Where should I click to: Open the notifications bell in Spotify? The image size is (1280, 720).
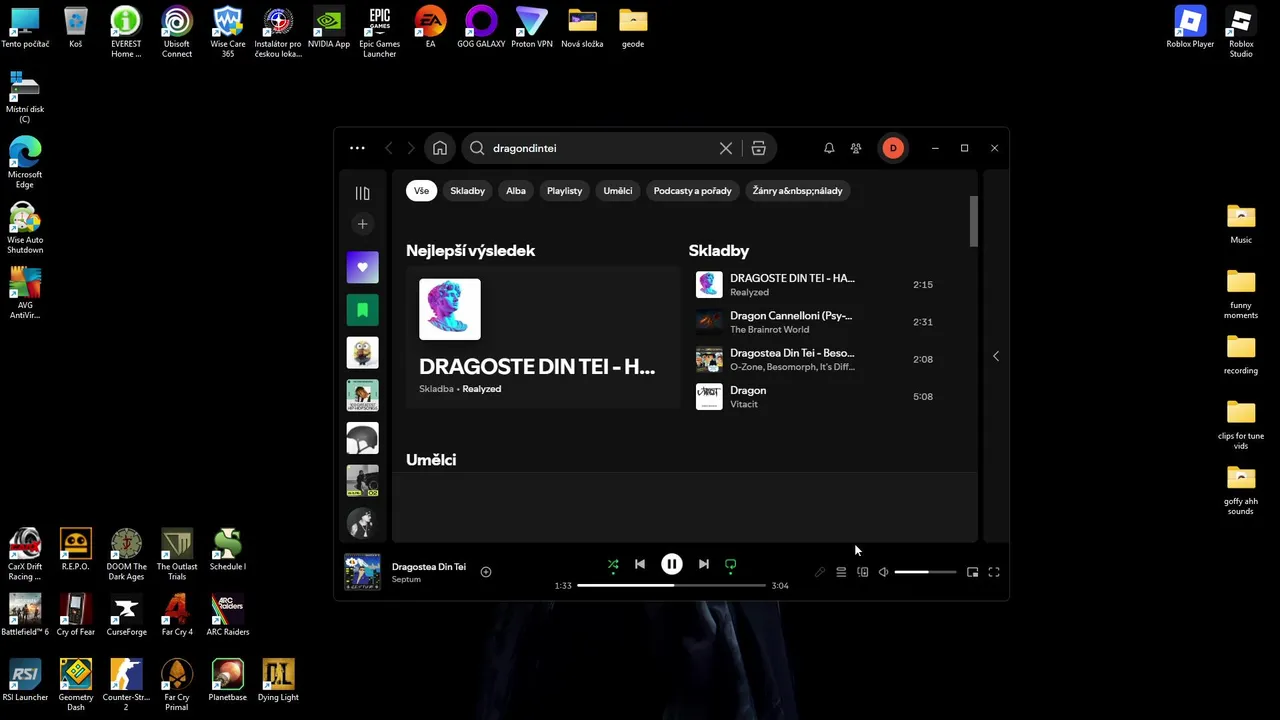829,148
